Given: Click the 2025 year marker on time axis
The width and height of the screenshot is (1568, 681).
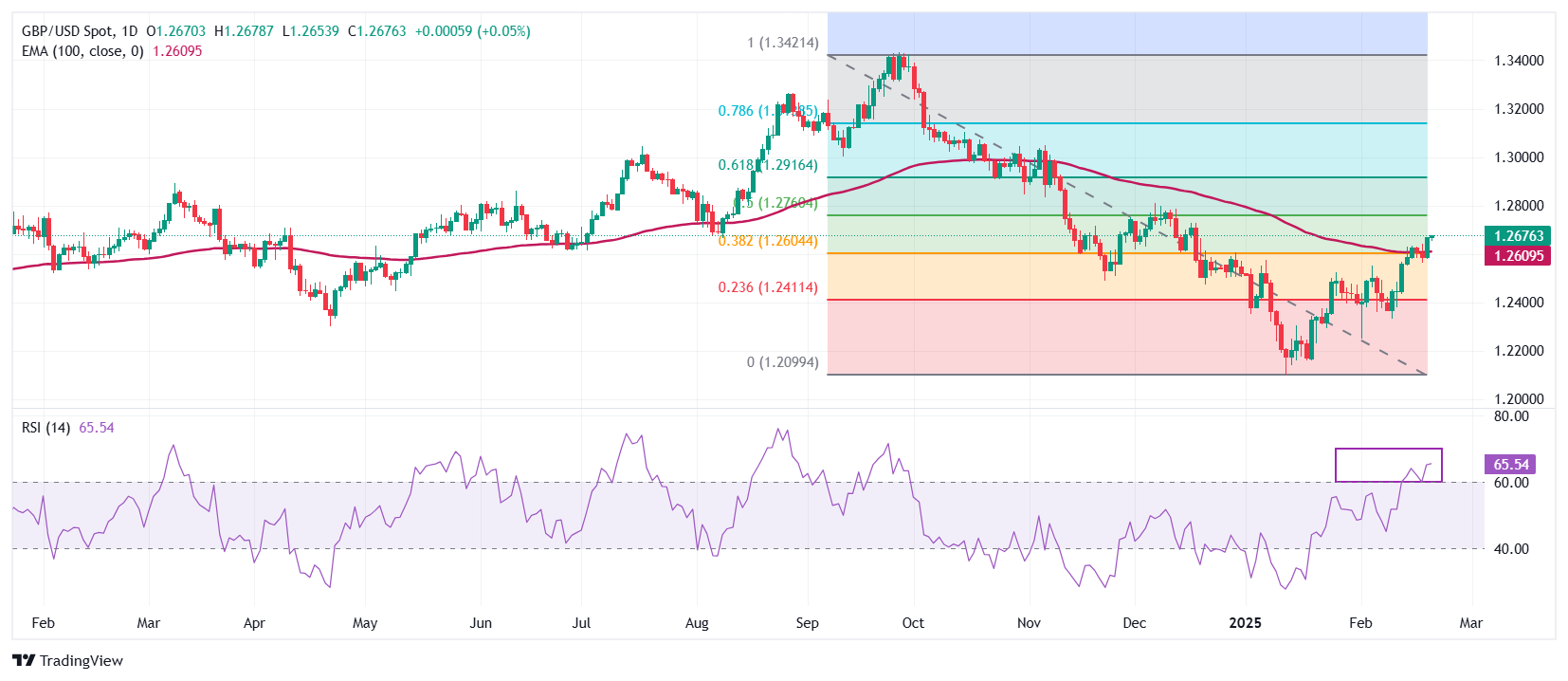Looking at the screenshot, I should click(1245, 623).
